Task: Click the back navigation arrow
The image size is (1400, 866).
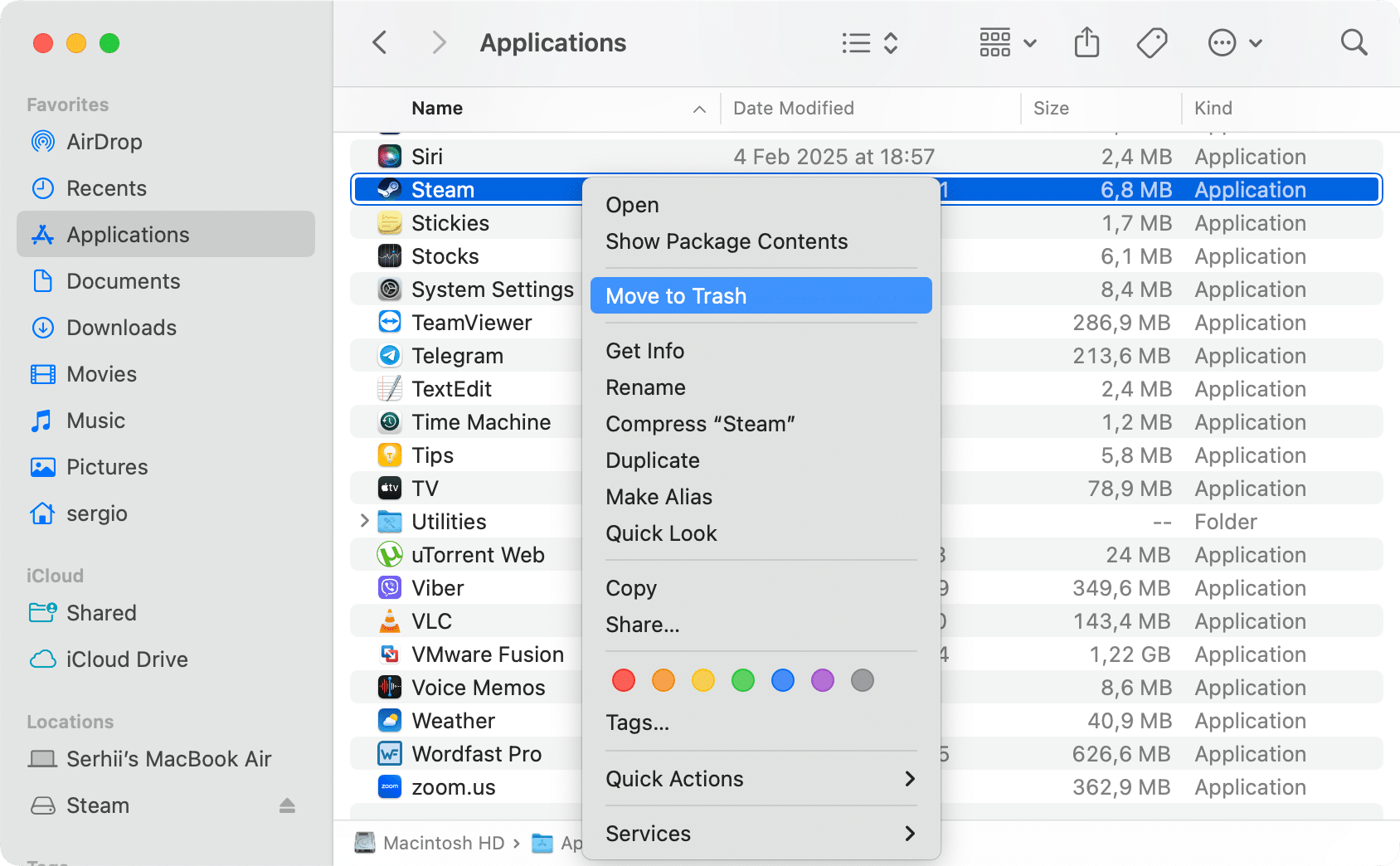Action: click(x=379, y=41)
